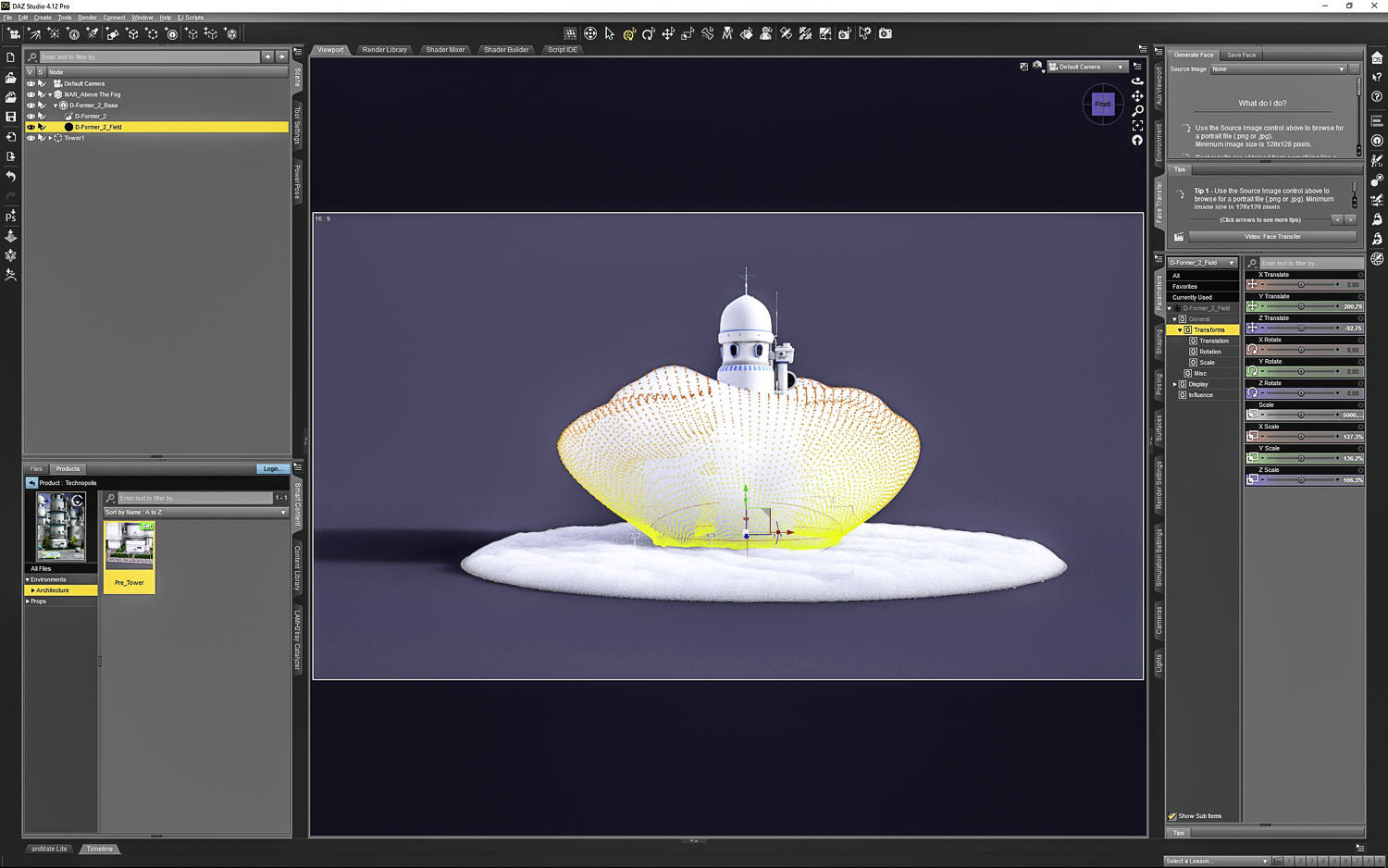Open the EJ Scripts menu
Screen dimensions: 1388x868
191,18
